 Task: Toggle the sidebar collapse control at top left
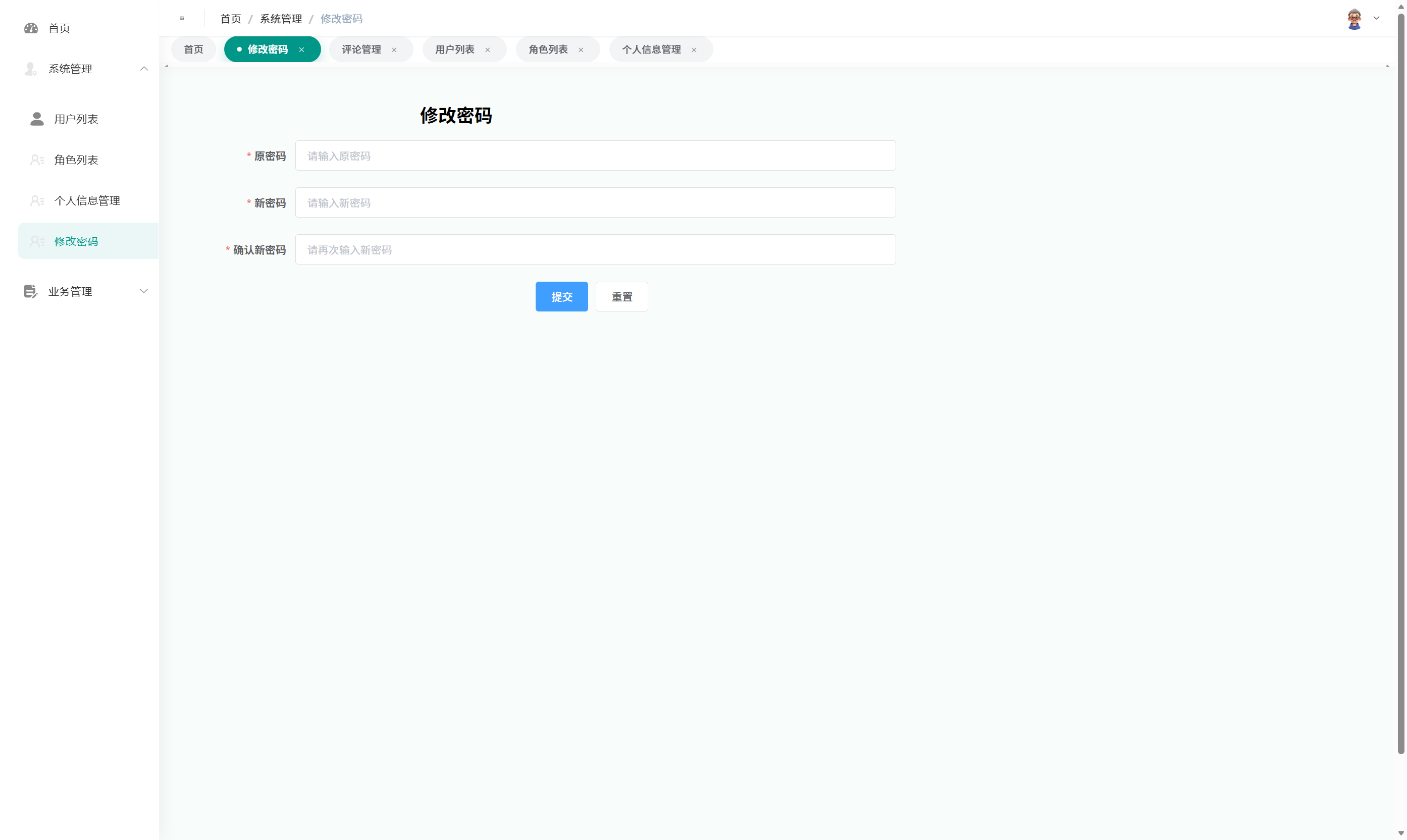[x=182, y=18]
